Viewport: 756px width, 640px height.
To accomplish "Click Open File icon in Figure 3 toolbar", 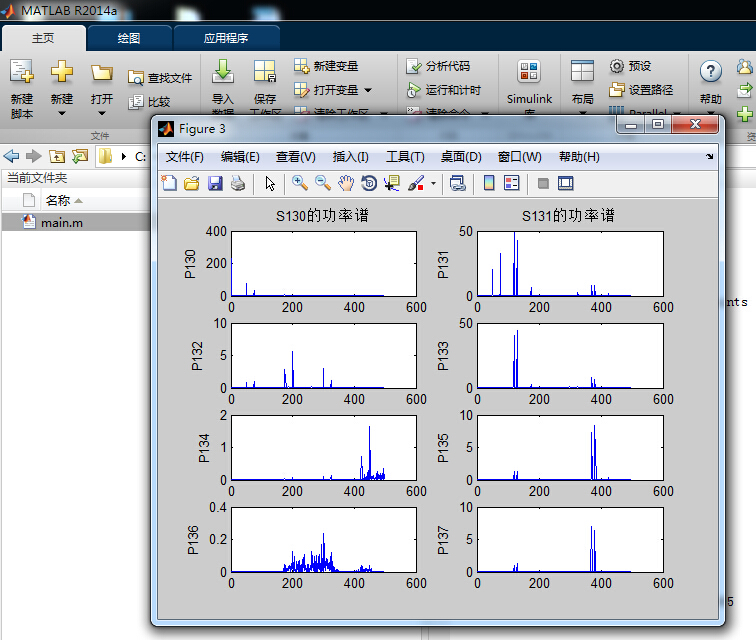I will coord(192,183).
